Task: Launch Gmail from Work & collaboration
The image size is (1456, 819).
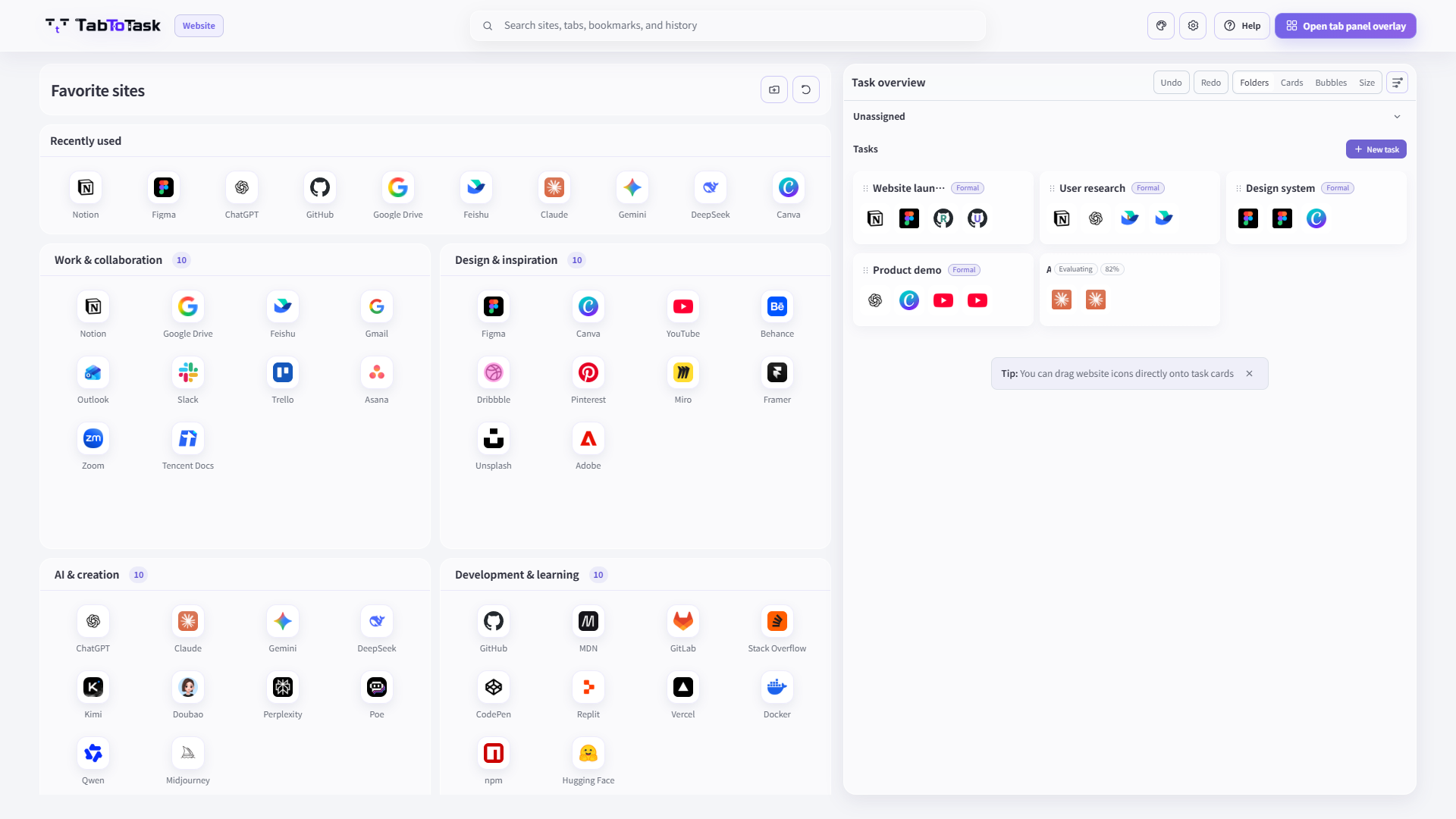Action: (377, 306)
